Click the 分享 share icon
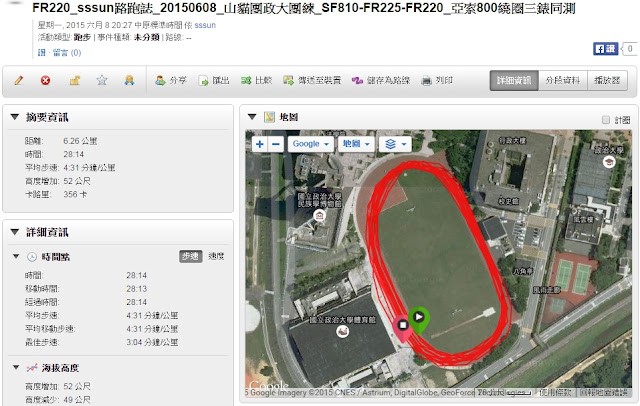 [160, 80]
